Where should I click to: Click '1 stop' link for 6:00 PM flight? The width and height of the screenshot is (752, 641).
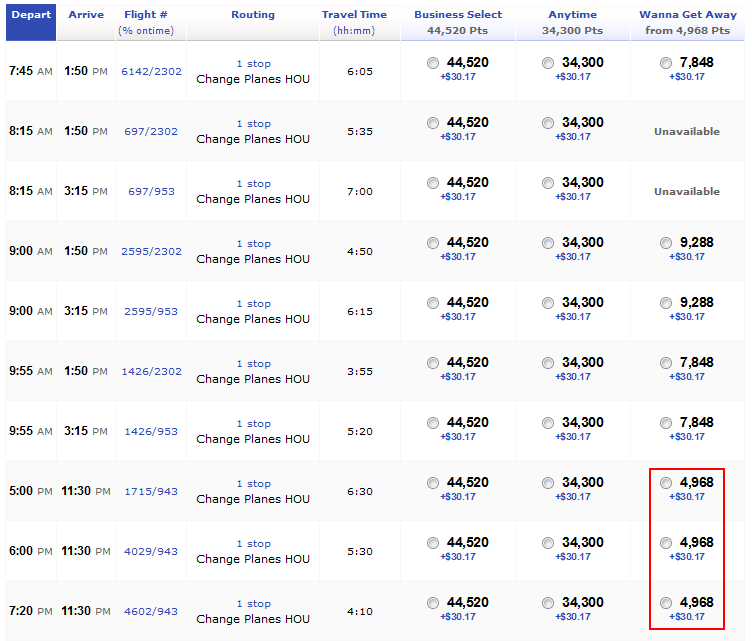tap(254, 544)
